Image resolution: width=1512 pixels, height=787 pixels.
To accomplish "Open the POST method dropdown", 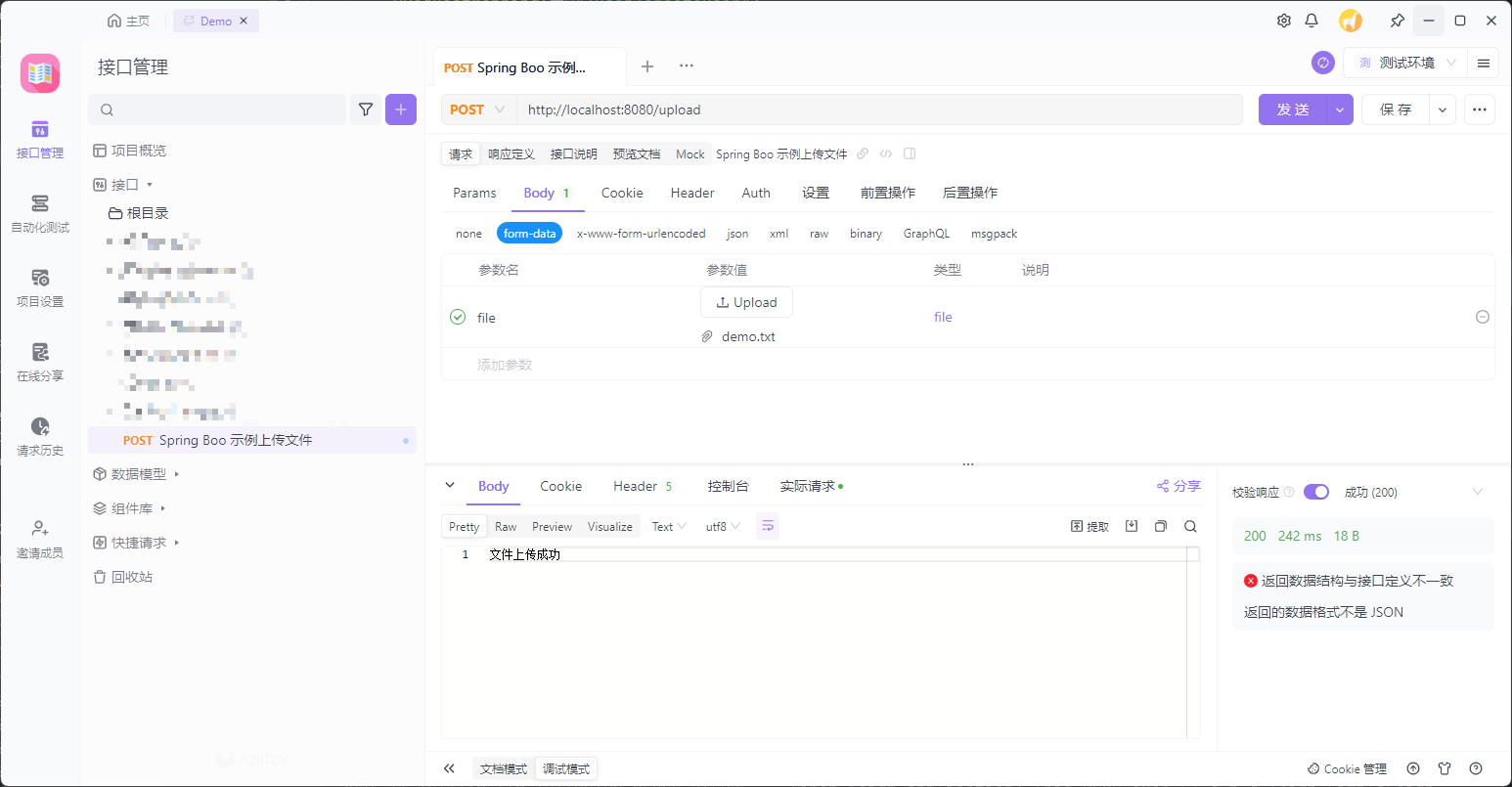I will pyautogui.click(x=478, y=109).
